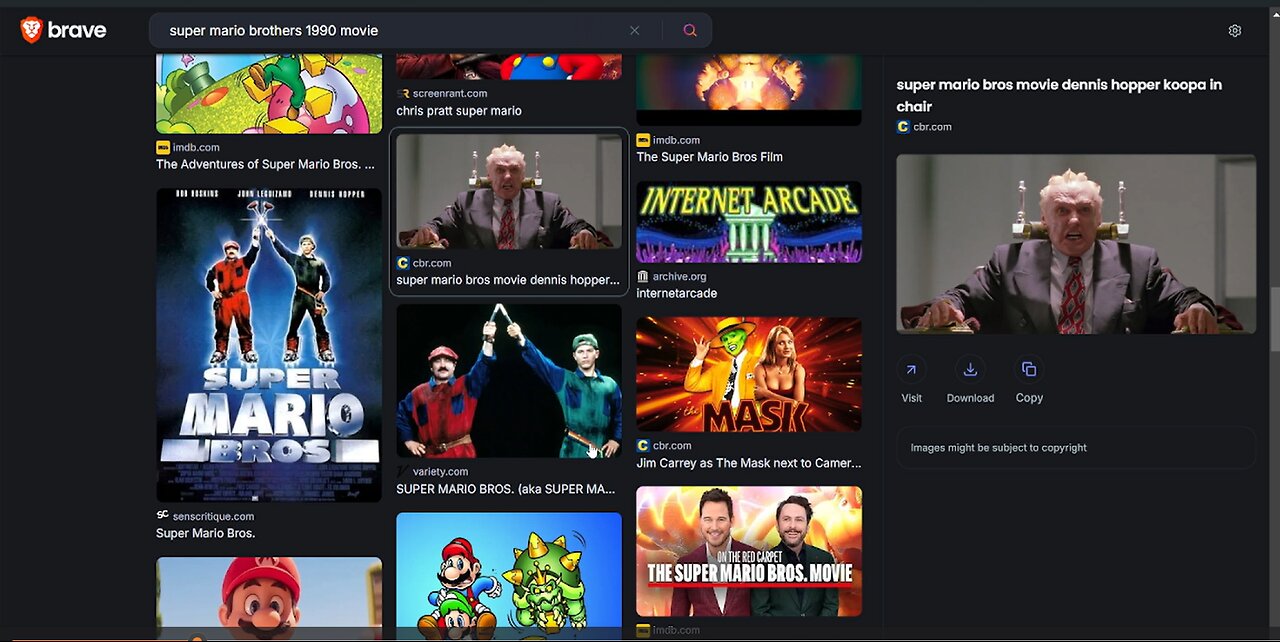The height and width of the screenshot is (642, 1280).
Task: Click inside the search text field
Action: [x=390, y=30]
